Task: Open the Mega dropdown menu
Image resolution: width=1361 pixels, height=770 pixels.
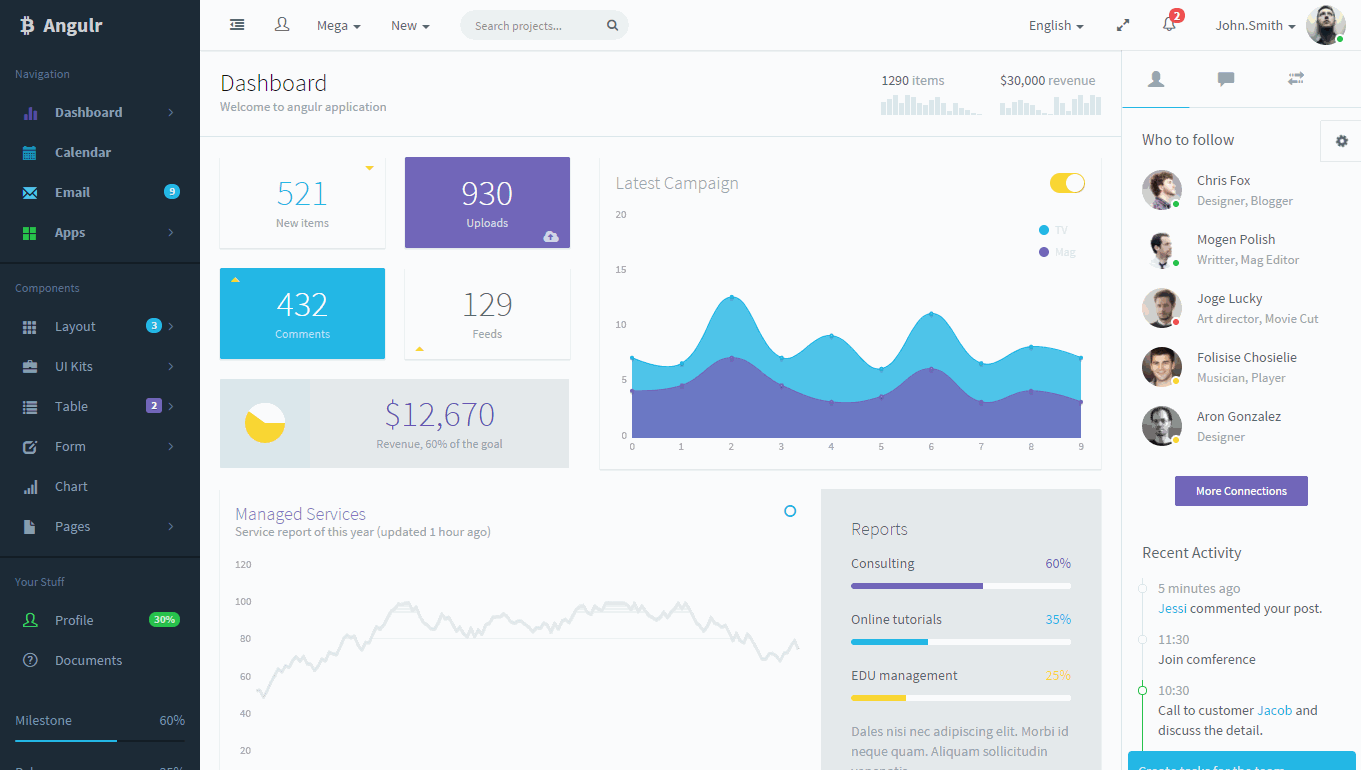Action: pyautogui.click(x=338, y=26)
